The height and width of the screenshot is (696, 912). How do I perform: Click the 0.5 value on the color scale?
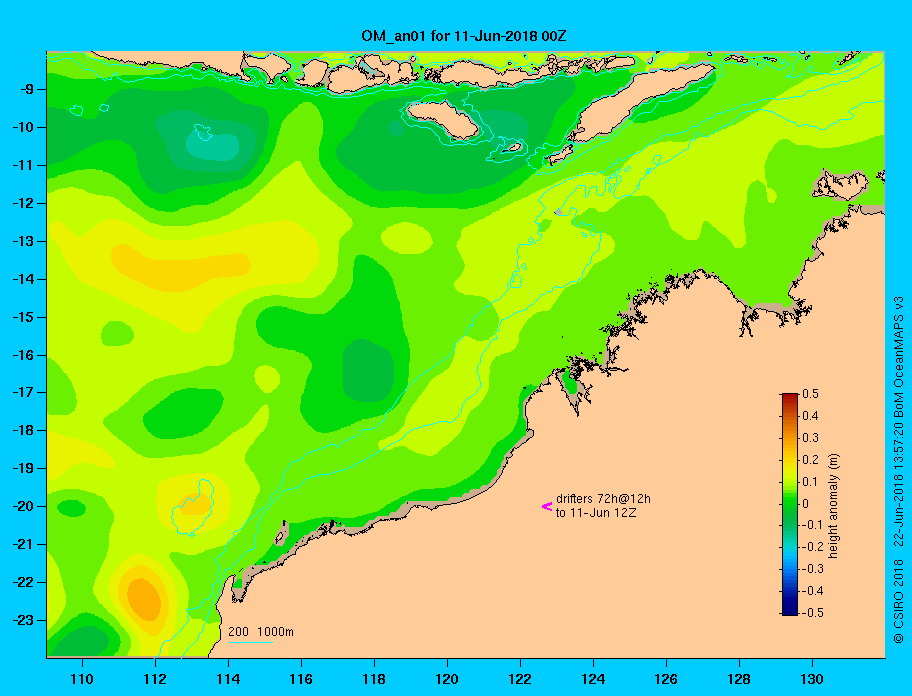pos(810,394)
